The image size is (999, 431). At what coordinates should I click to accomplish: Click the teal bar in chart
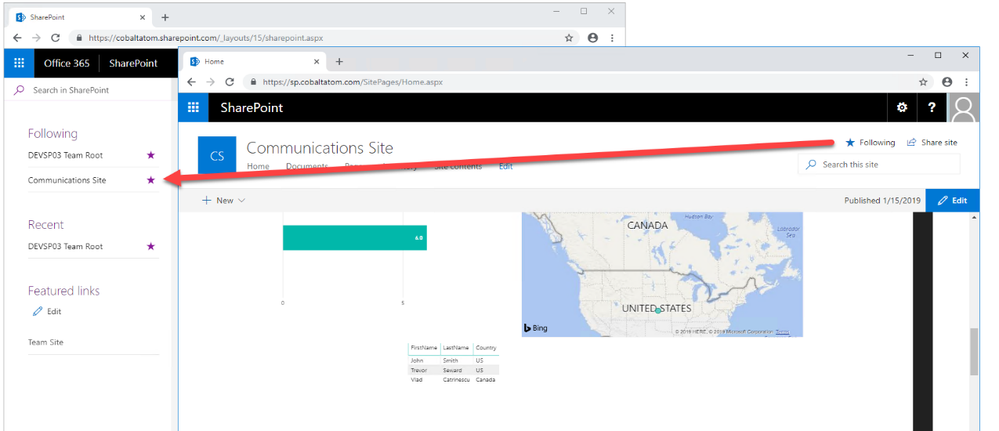click(x=355, y=238)
